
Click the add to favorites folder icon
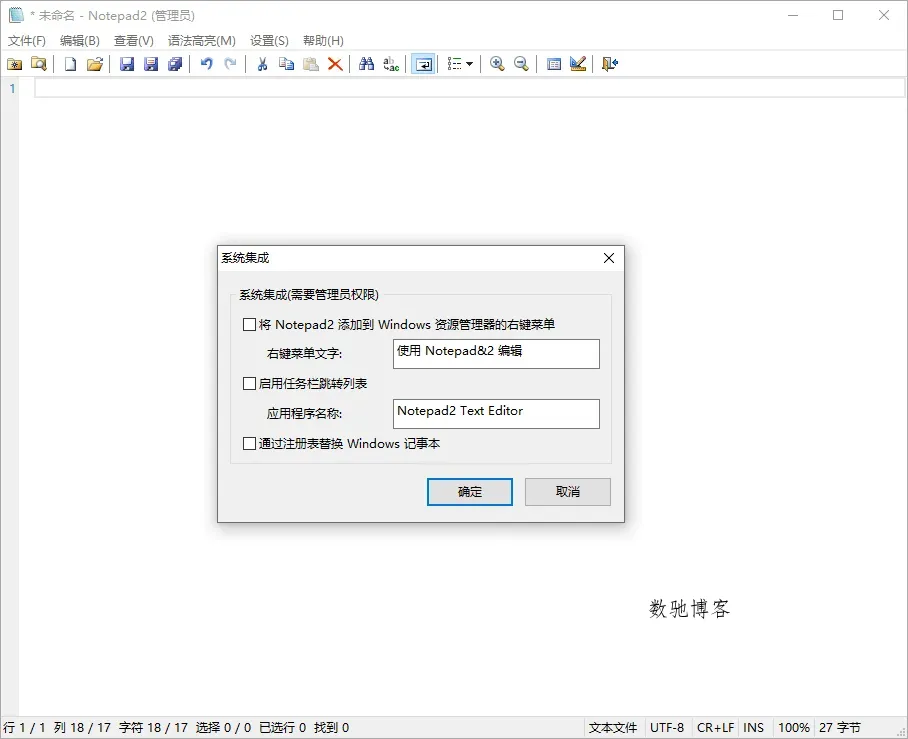click(14, 64)
